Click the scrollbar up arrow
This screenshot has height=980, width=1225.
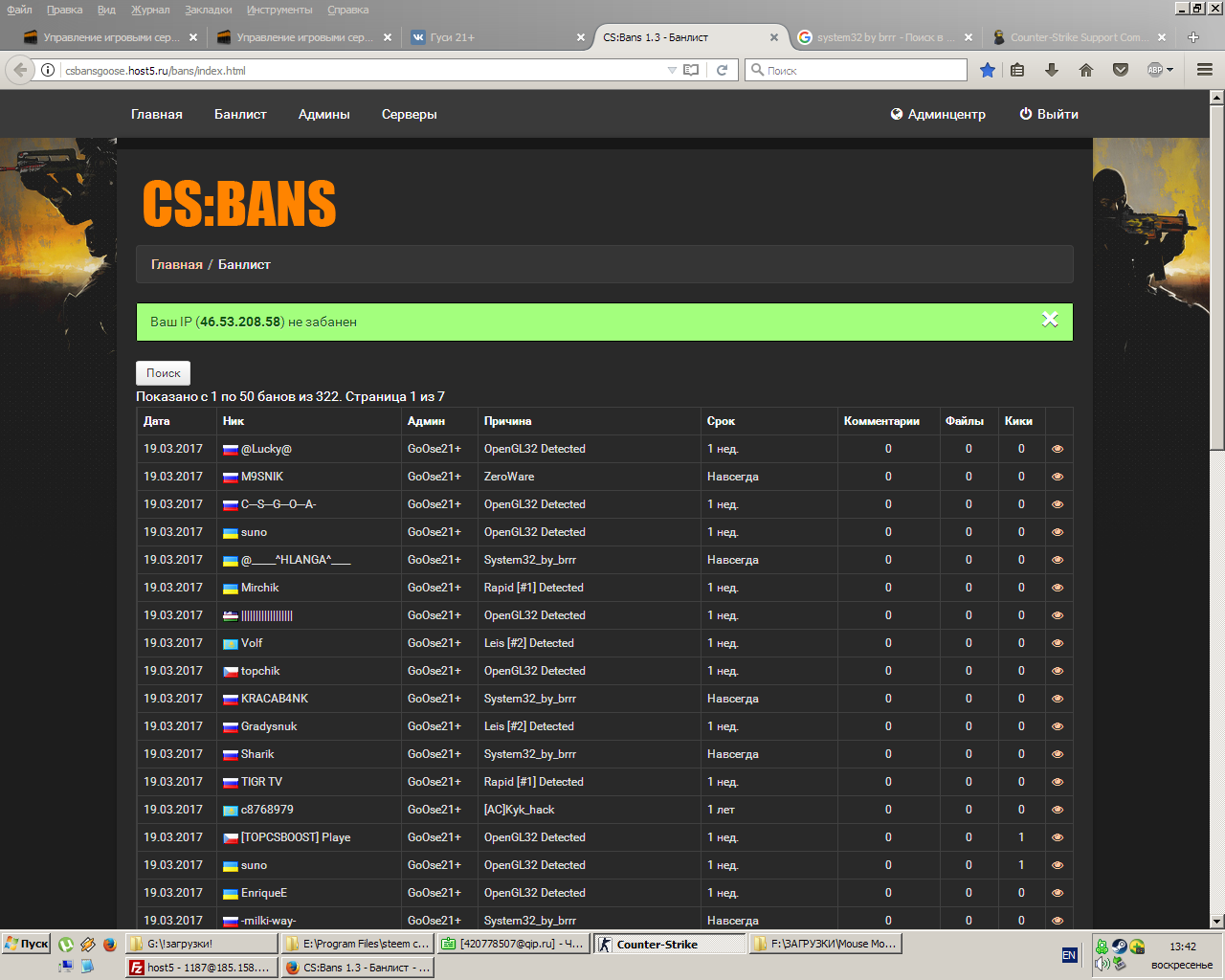pos(1217,98)
